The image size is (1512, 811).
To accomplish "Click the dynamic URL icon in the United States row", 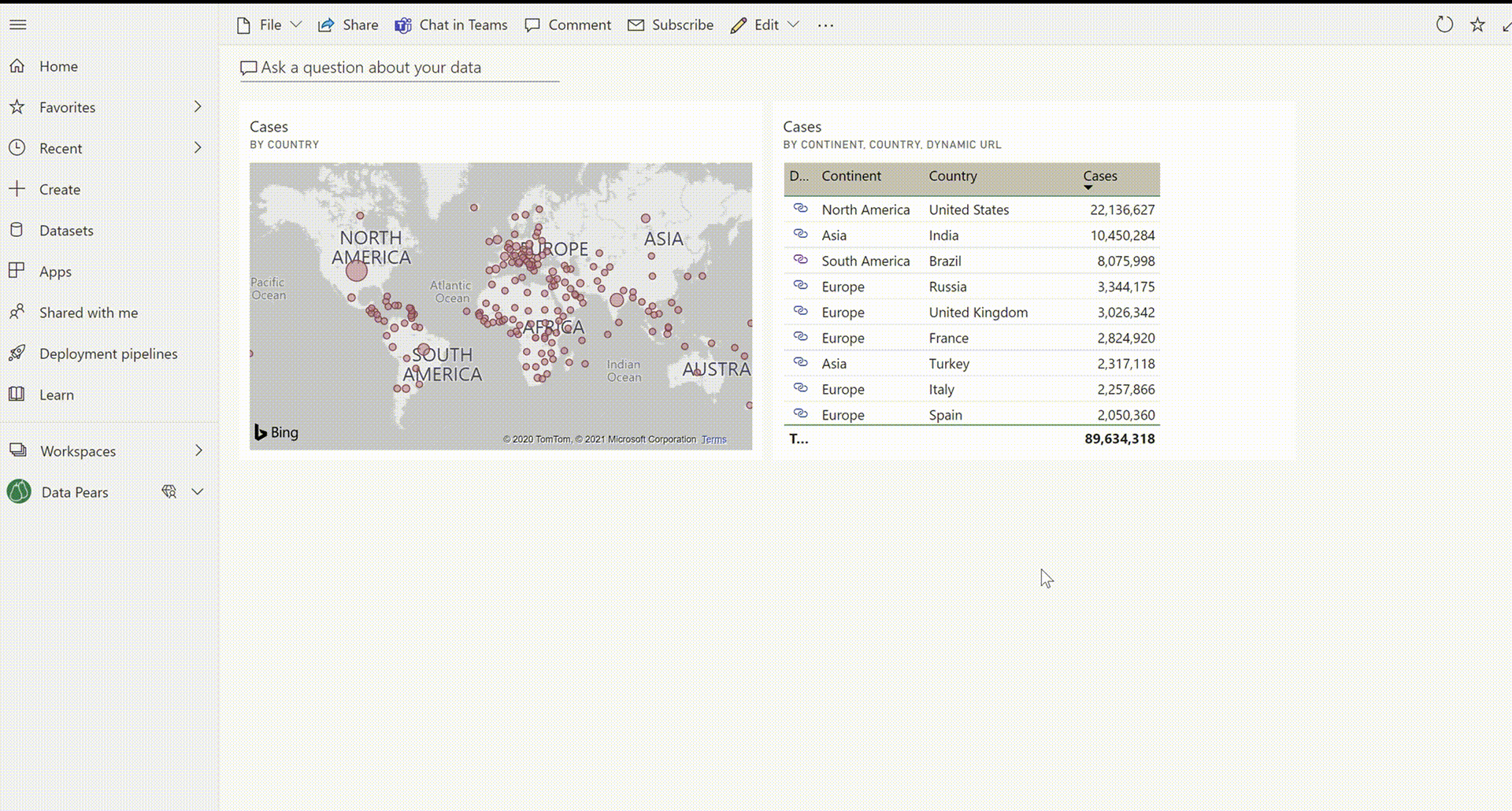I will (802, 208).
